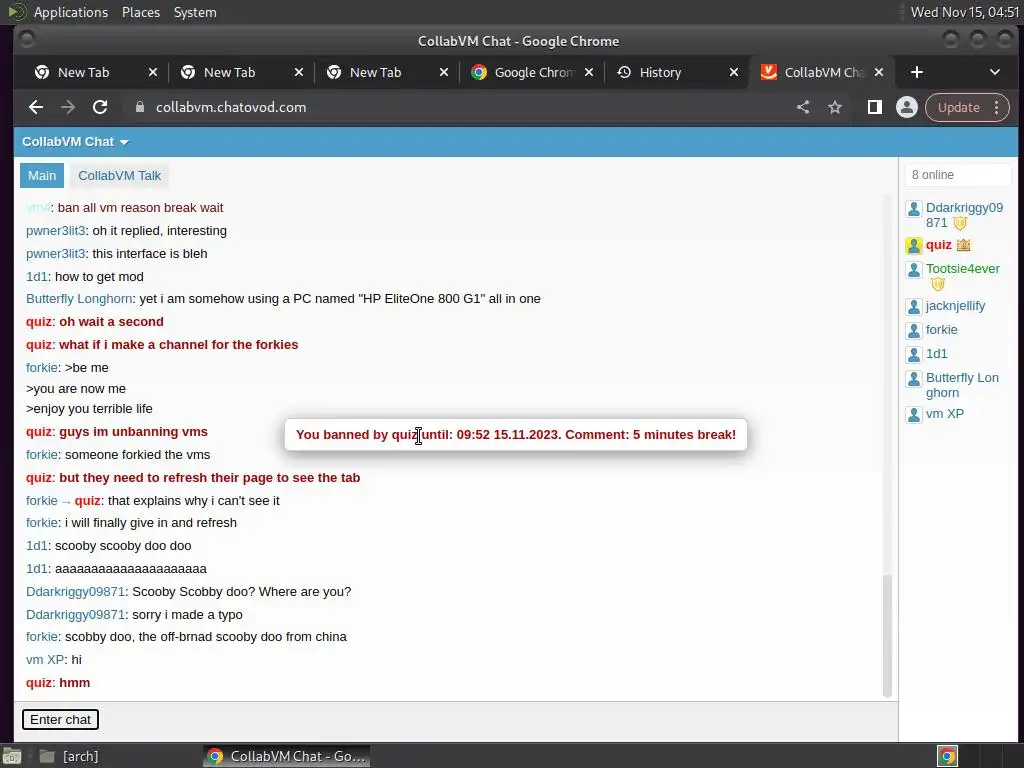
Task: Switch to the Google Chrome tab
Action: click(534, 72)
